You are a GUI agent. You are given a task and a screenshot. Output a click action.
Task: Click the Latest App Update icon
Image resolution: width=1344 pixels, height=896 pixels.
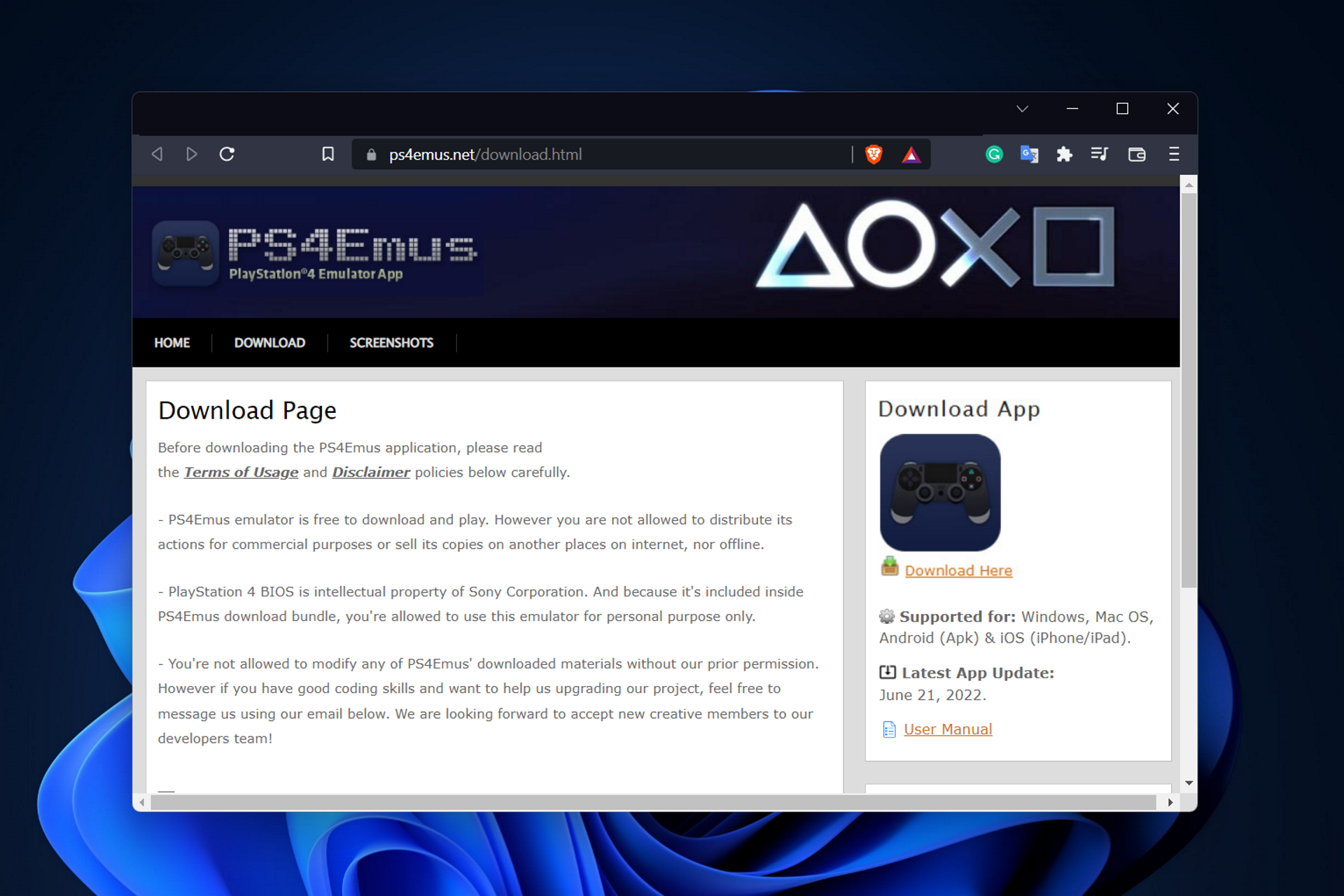tap(888, 672)
